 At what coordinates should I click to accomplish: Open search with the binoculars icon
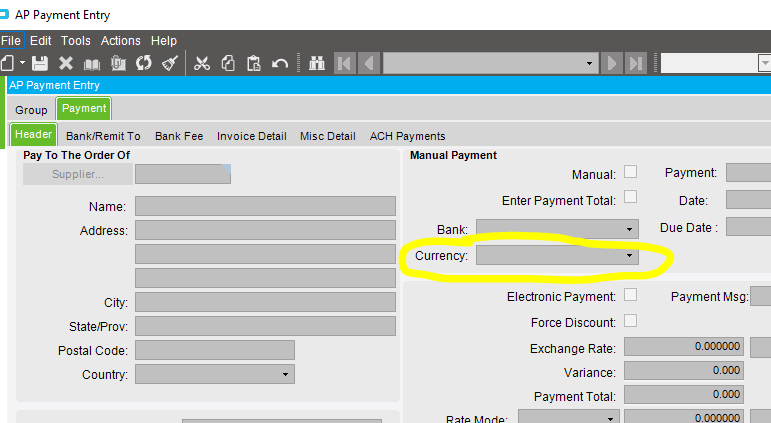coord(317,63)
